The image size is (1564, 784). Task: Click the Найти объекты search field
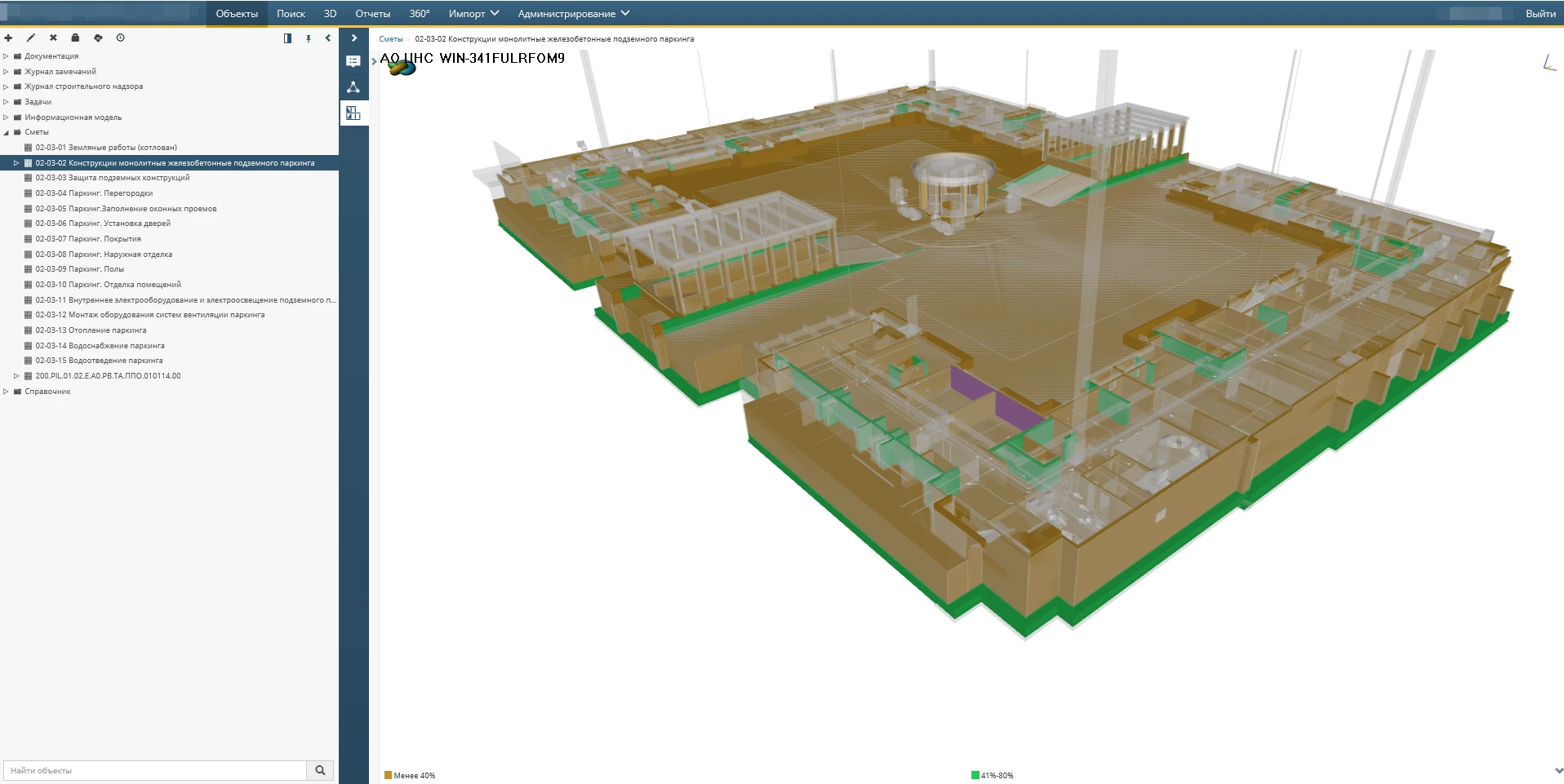tap(155, 770)
